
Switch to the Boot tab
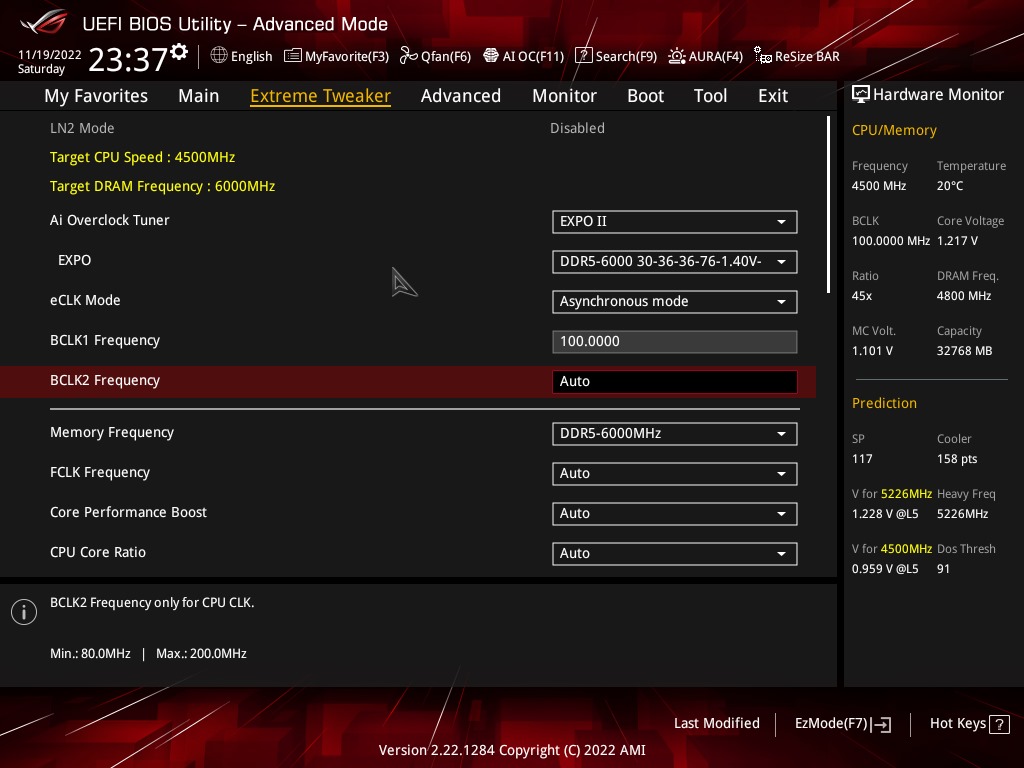pos(645,96)
